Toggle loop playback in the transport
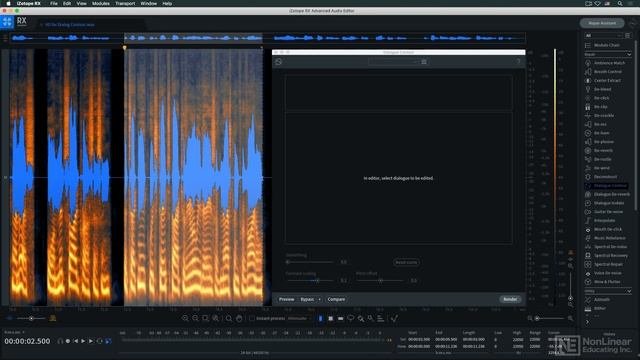640x360 pixels. pyautogui.click(x=100, y=341)
